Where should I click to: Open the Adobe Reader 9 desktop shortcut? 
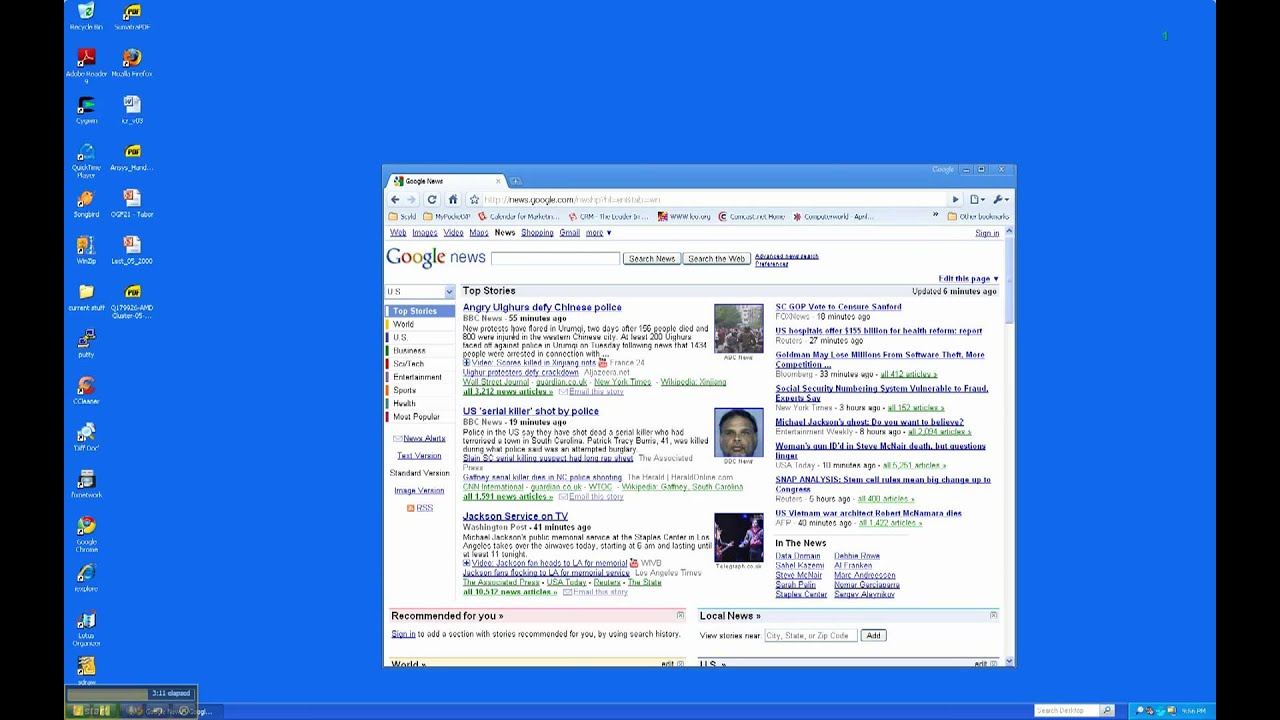86,65
